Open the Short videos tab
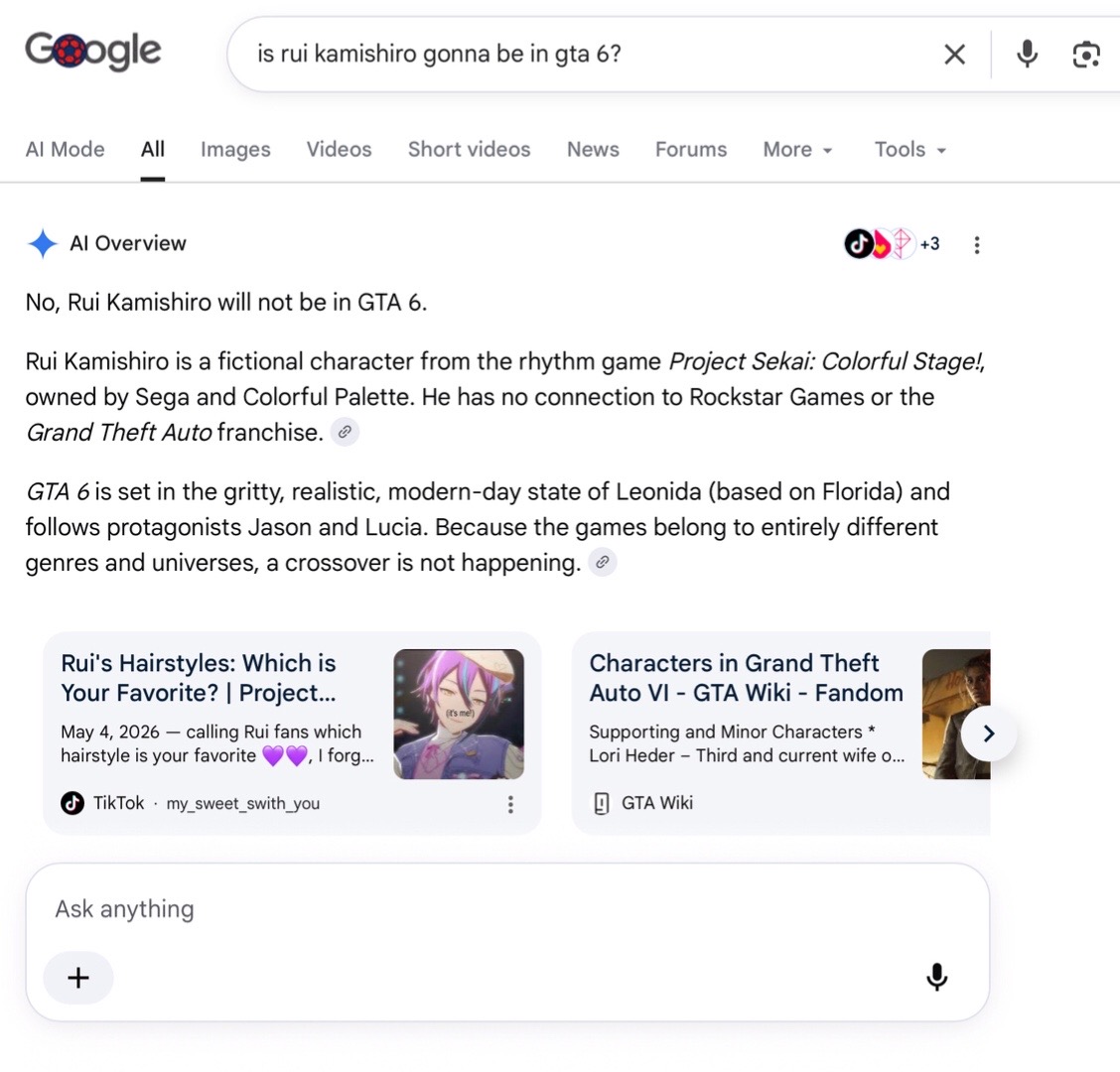This screenshot has height=1072, width=1120. click(469, 149)
